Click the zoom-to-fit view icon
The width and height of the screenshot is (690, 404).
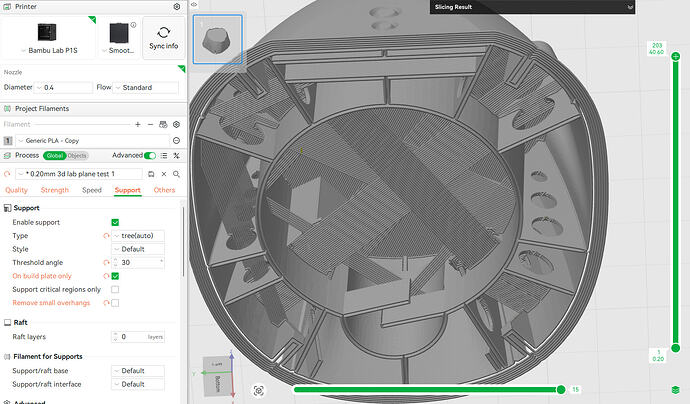(259, 390)
